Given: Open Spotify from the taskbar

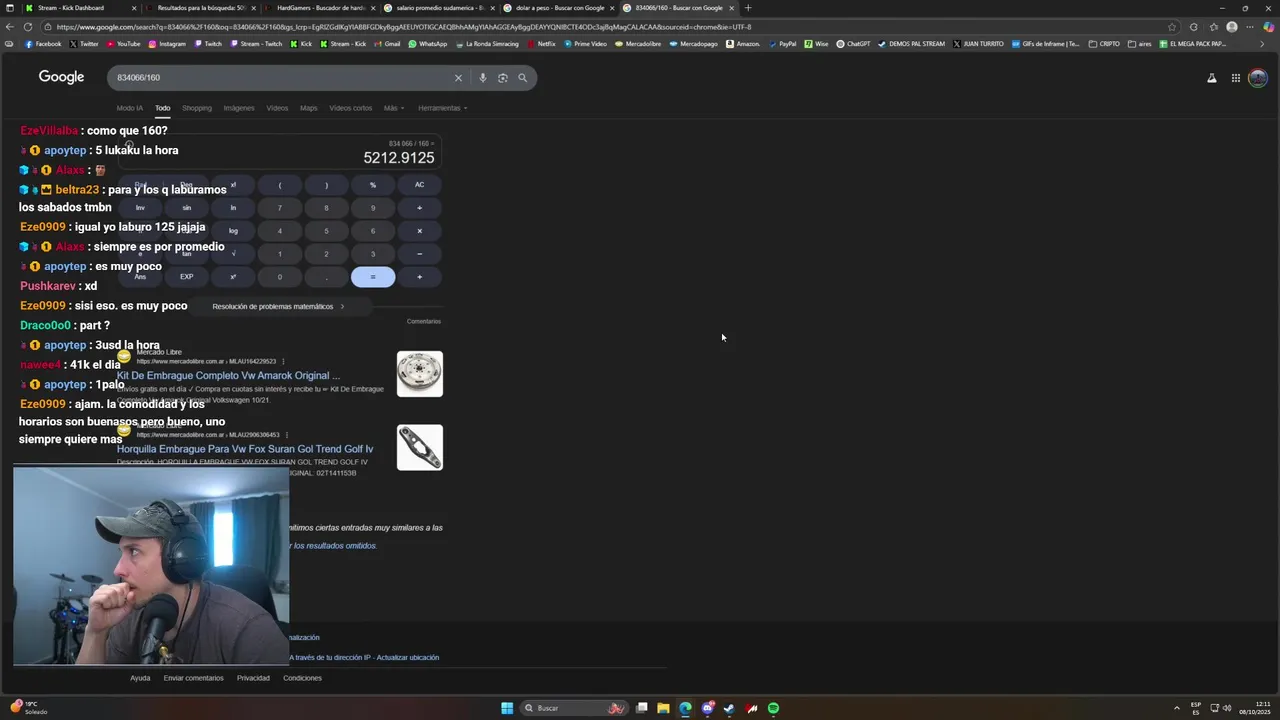Looking at the screenshot, I should coord(773,708).
